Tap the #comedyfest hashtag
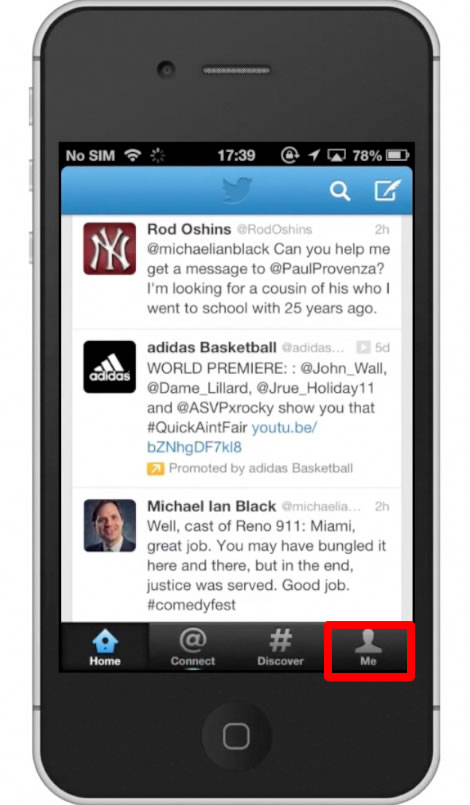470x805 pixels. pyautogui.click(x=192, y=604)
